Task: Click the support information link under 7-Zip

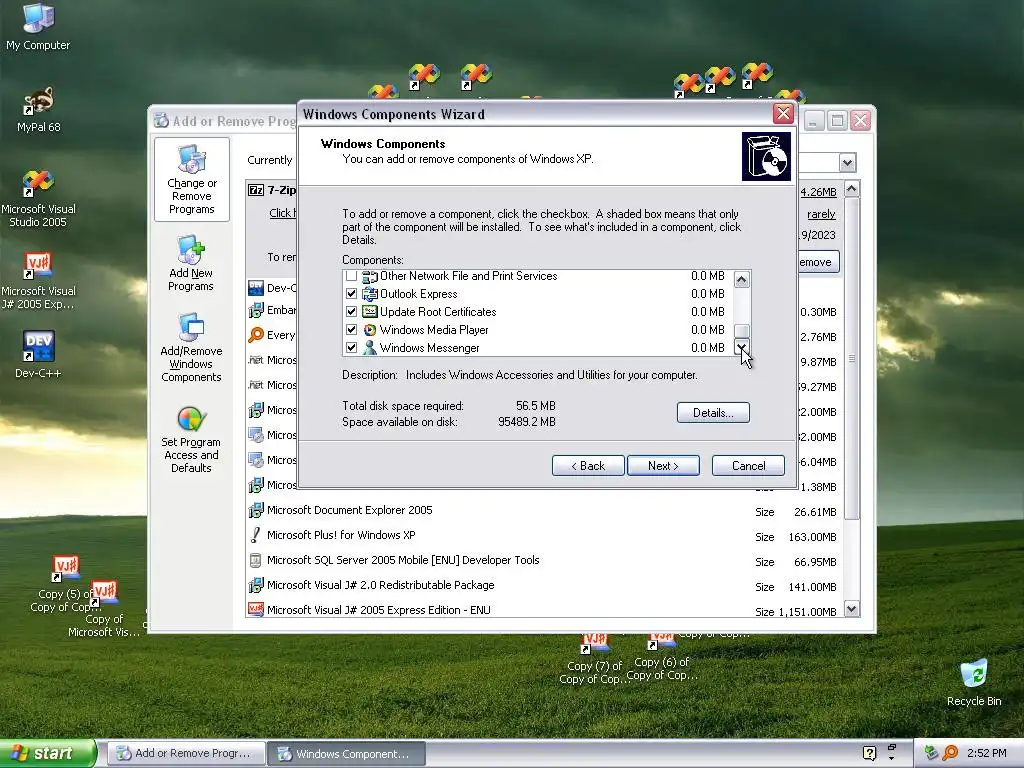Action: point(283,213)
